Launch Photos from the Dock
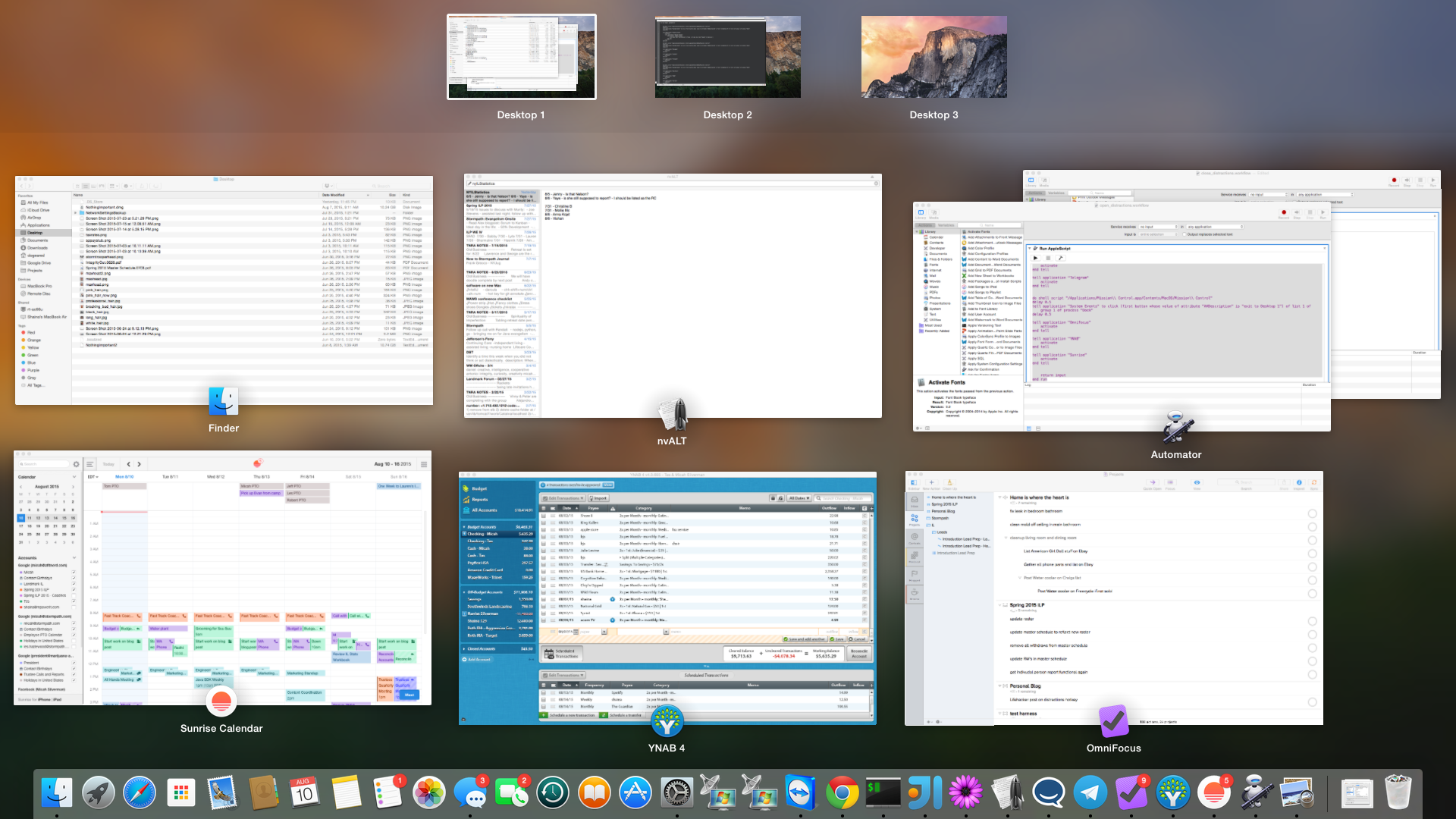Image resolution: width=1456 pixels, height=819 pixels. point(428,793)
